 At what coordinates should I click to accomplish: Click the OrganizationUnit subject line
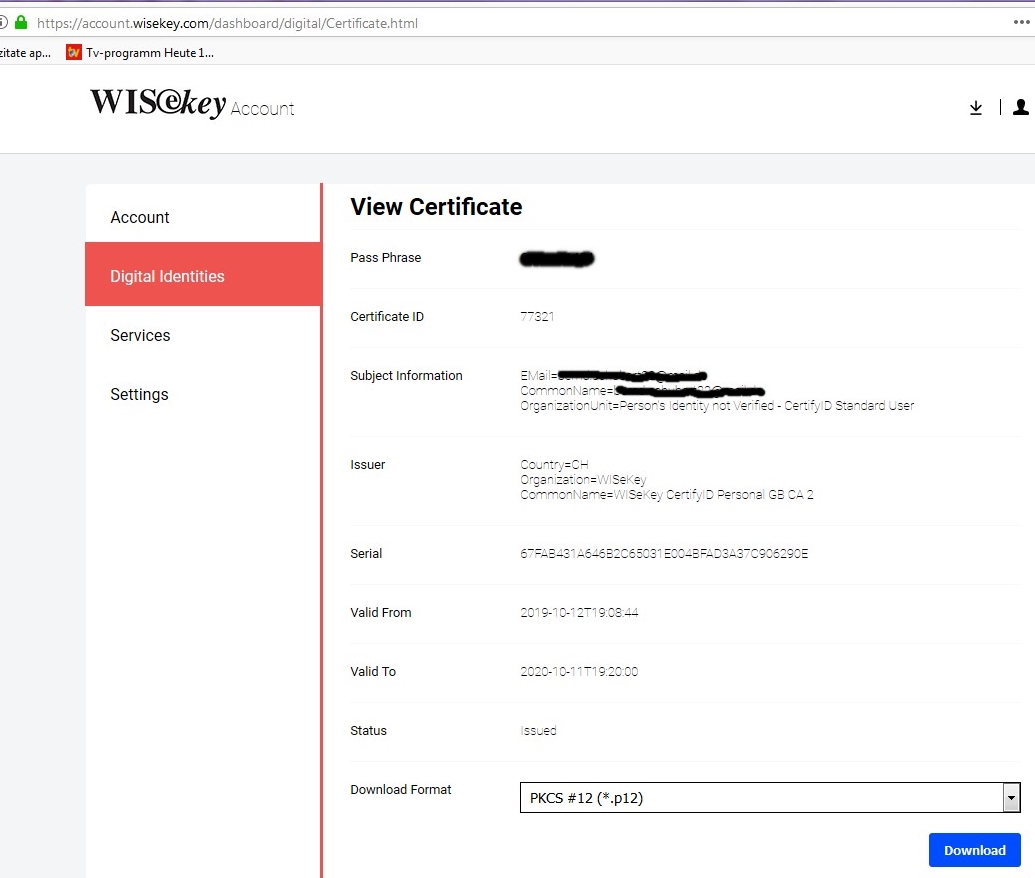(717, 406)
